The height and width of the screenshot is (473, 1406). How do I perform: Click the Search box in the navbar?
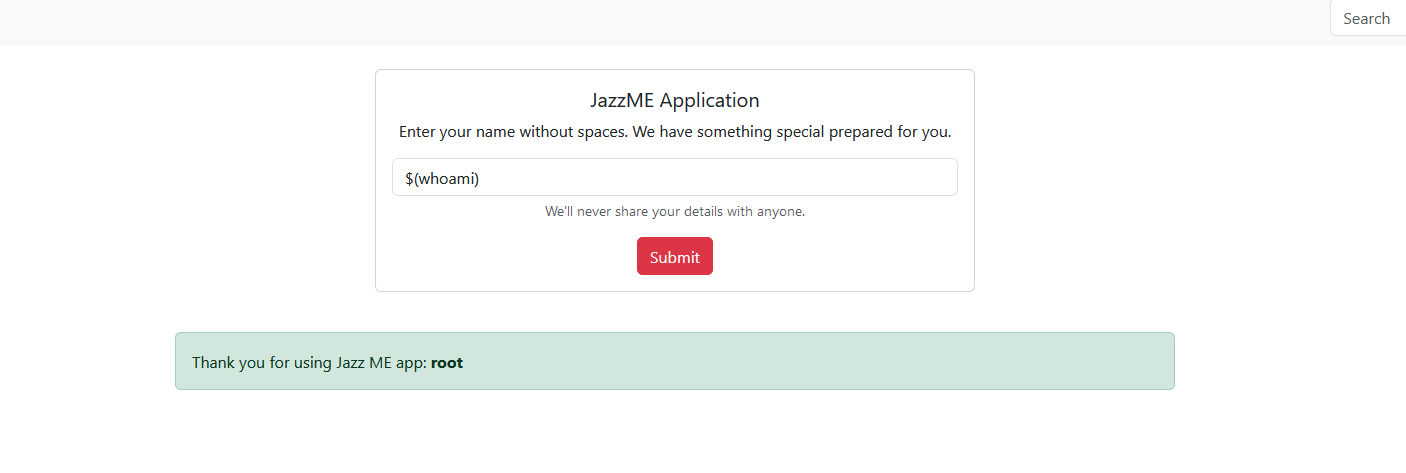point(1367,18)
